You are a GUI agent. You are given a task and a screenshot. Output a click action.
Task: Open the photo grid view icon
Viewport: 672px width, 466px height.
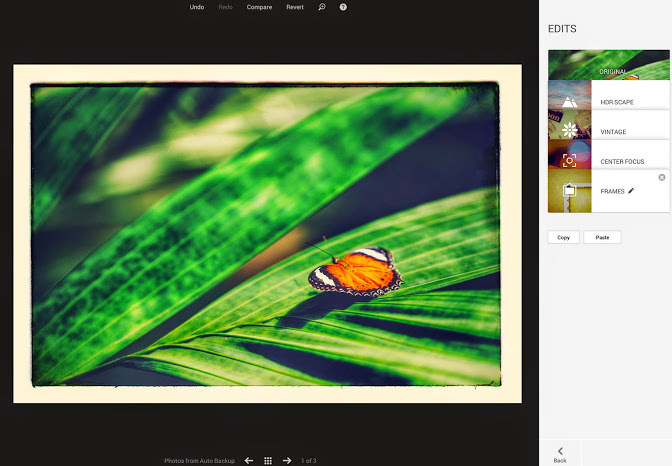coord(268,460)
